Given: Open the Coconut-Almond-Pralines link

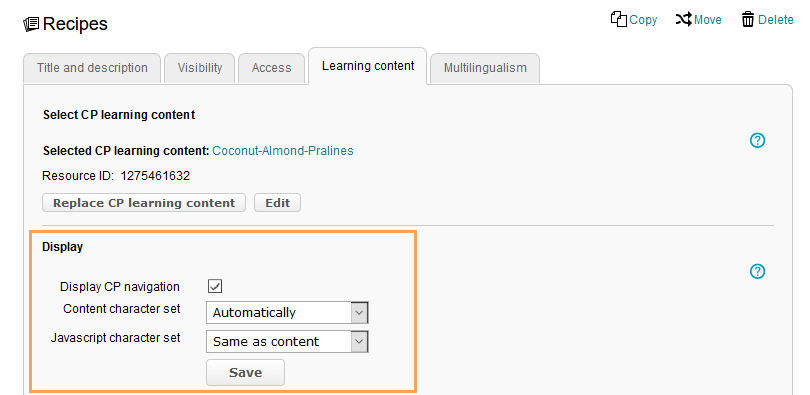Looking at the screenshot, I should 283,151.
